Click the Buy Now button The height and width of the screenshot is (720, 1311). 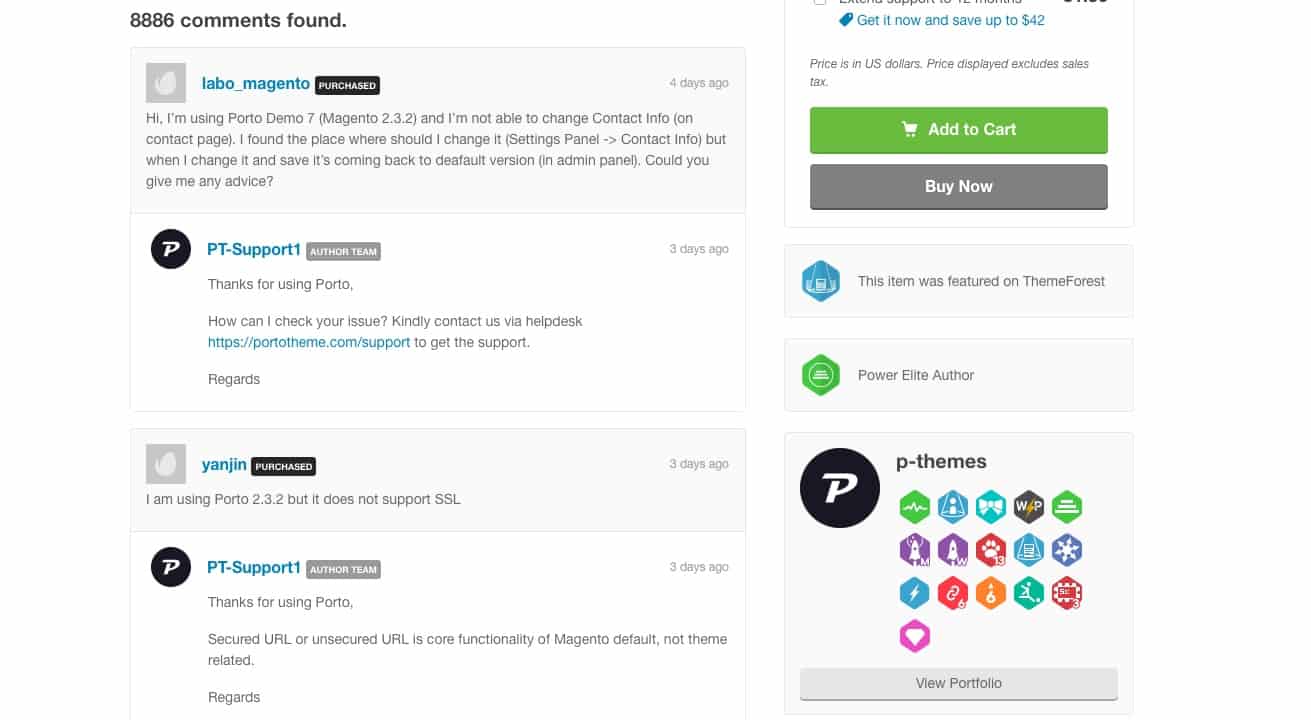pyautogui.click(x=959, y=187)
